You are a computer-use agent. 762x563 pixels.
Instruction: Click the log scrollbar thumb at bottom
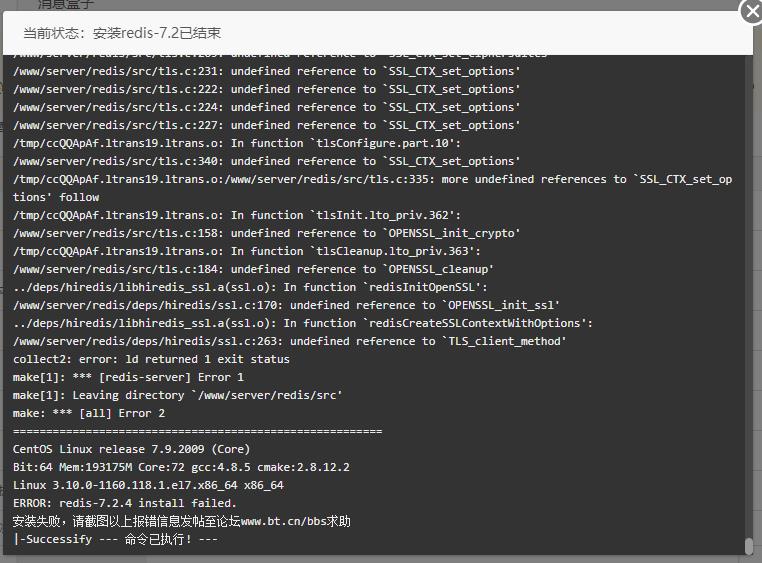(x=748, y=546)
